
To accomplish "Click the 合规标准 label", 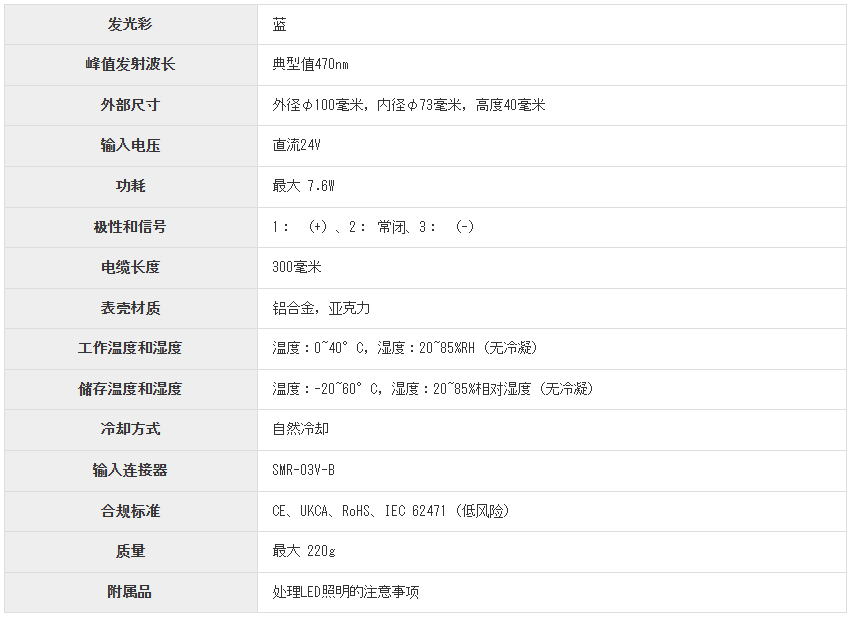I will (130, 511).
